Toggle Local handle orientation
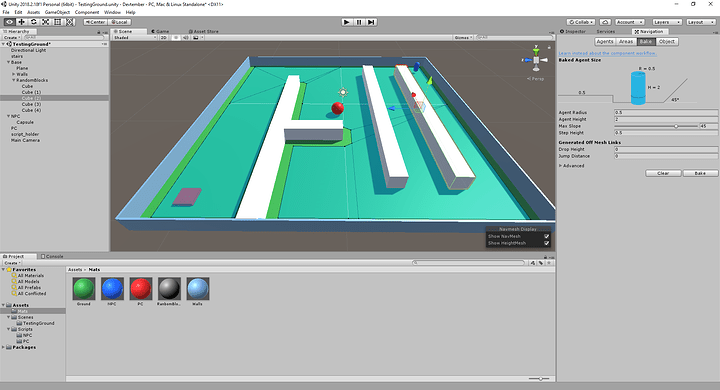Screen dimensions: 720x390 tap(120, 22)
